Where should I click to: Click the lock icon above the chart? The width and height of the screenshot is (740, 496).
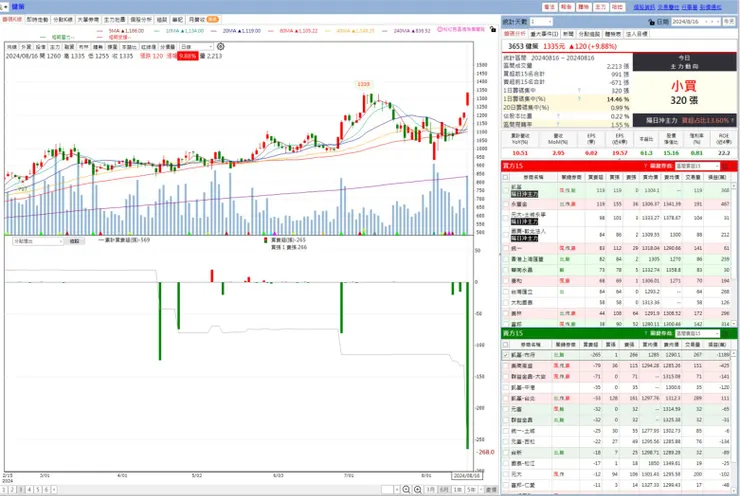tap(493, 29)
